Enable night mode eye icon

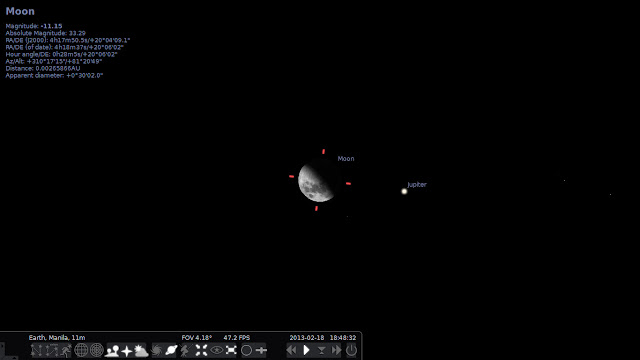tap(216, 350)
